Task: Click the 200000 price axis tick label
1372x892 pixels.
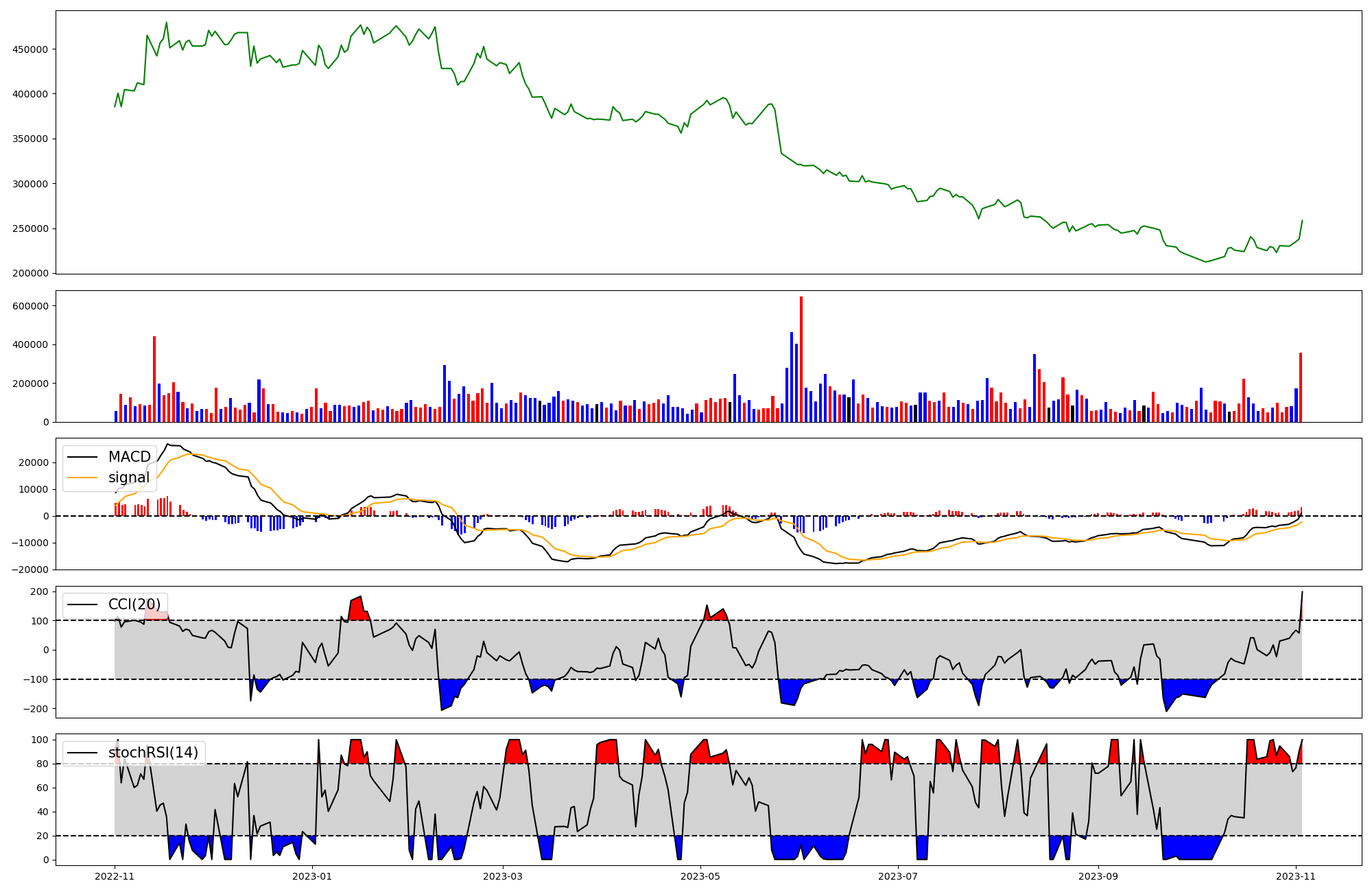Action: (30, 274)
